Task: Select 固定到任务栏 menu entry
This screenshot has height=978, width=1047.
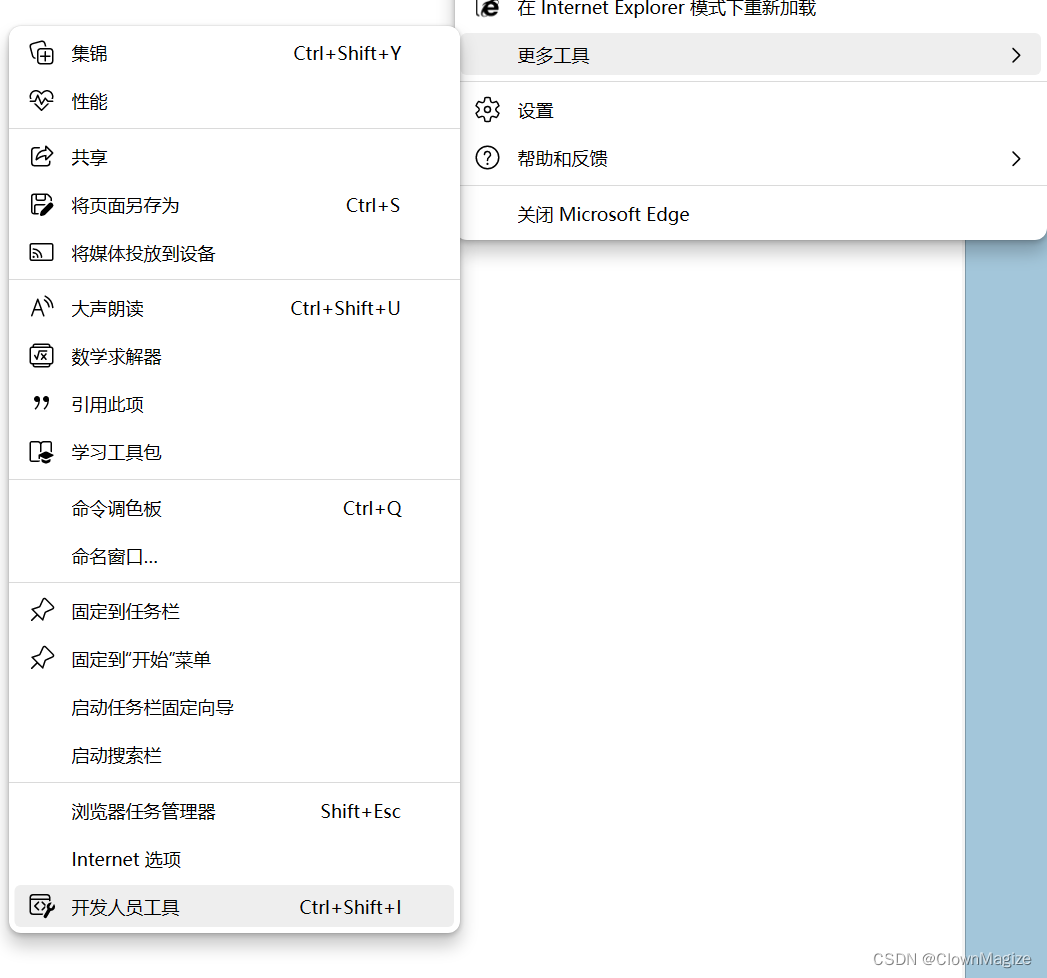Action: tap(234, 612)
